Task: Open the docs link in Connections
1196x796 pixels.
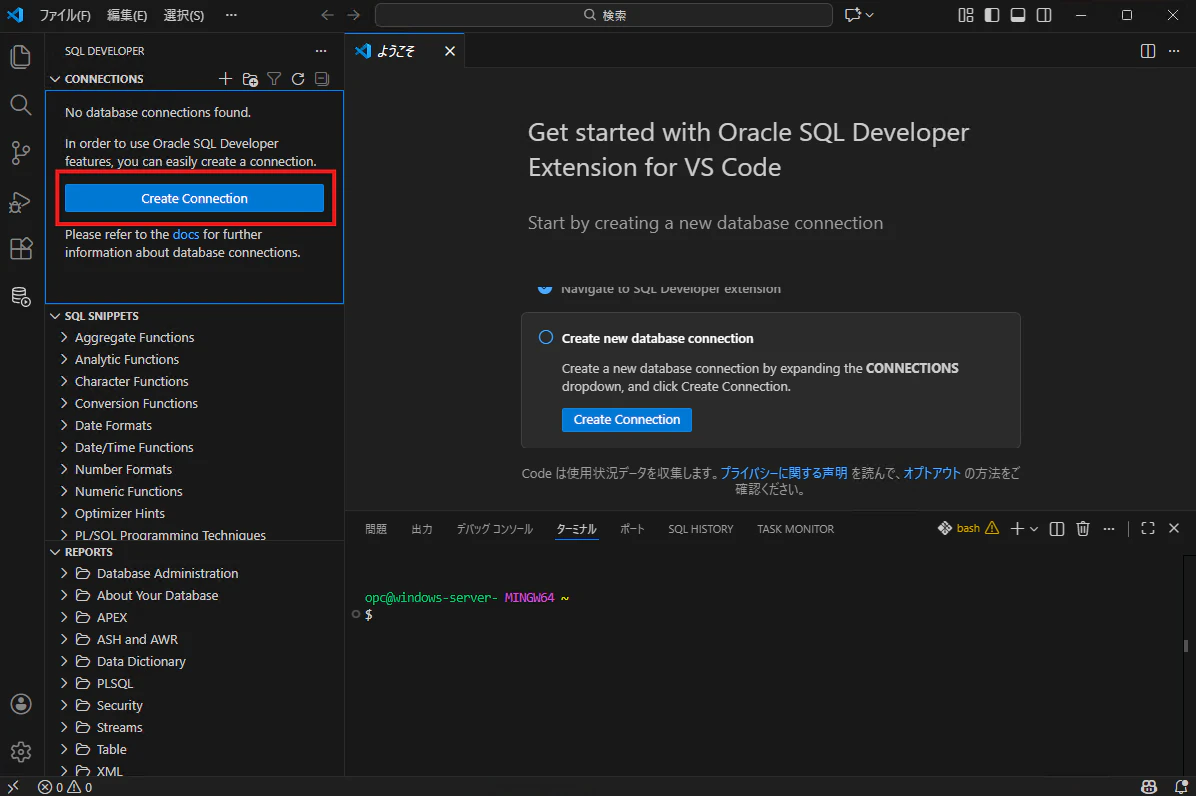Action: [185, 234]
